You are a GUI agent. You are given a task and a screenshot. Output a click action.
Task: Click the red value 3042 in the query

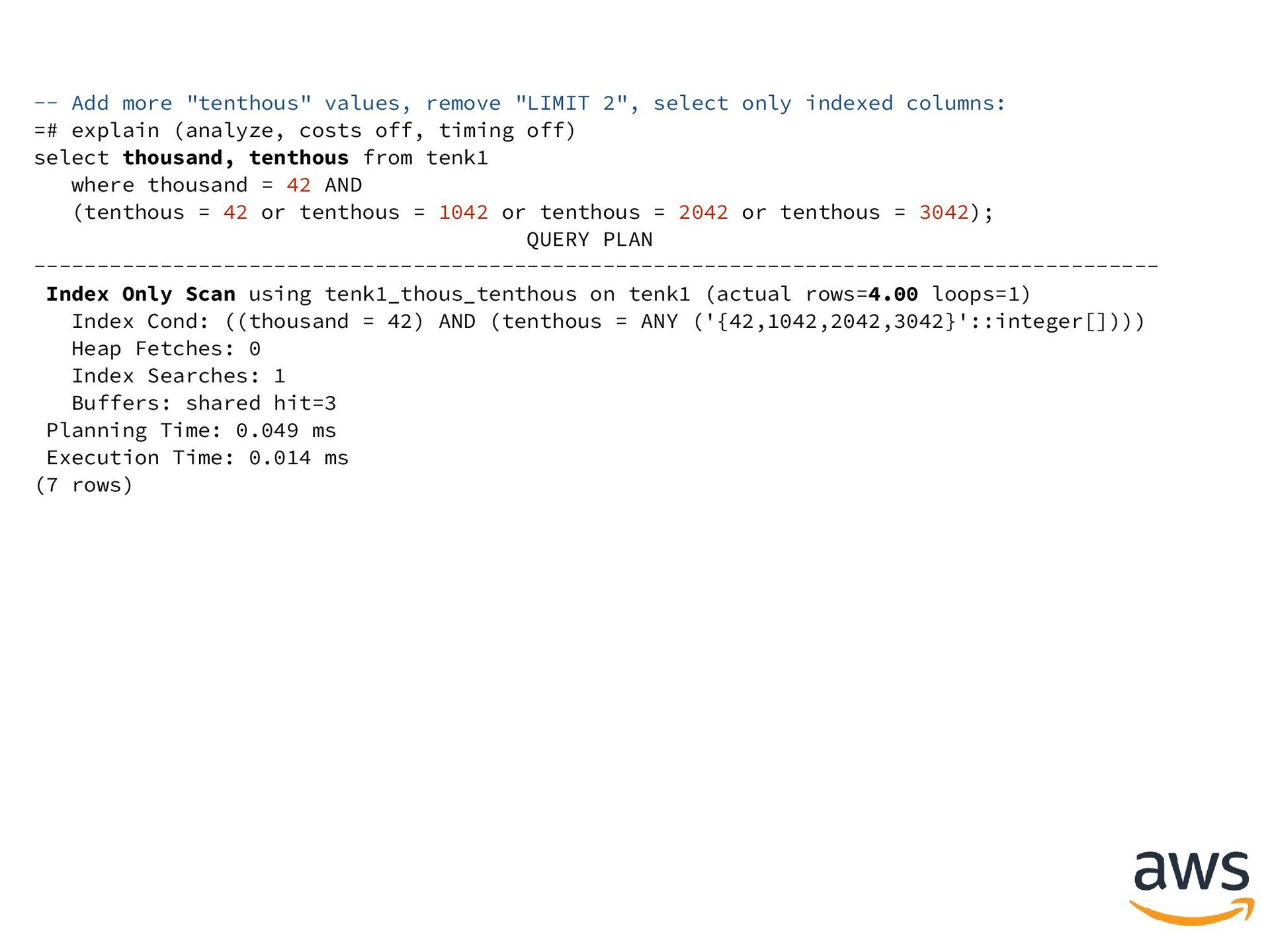943,212
